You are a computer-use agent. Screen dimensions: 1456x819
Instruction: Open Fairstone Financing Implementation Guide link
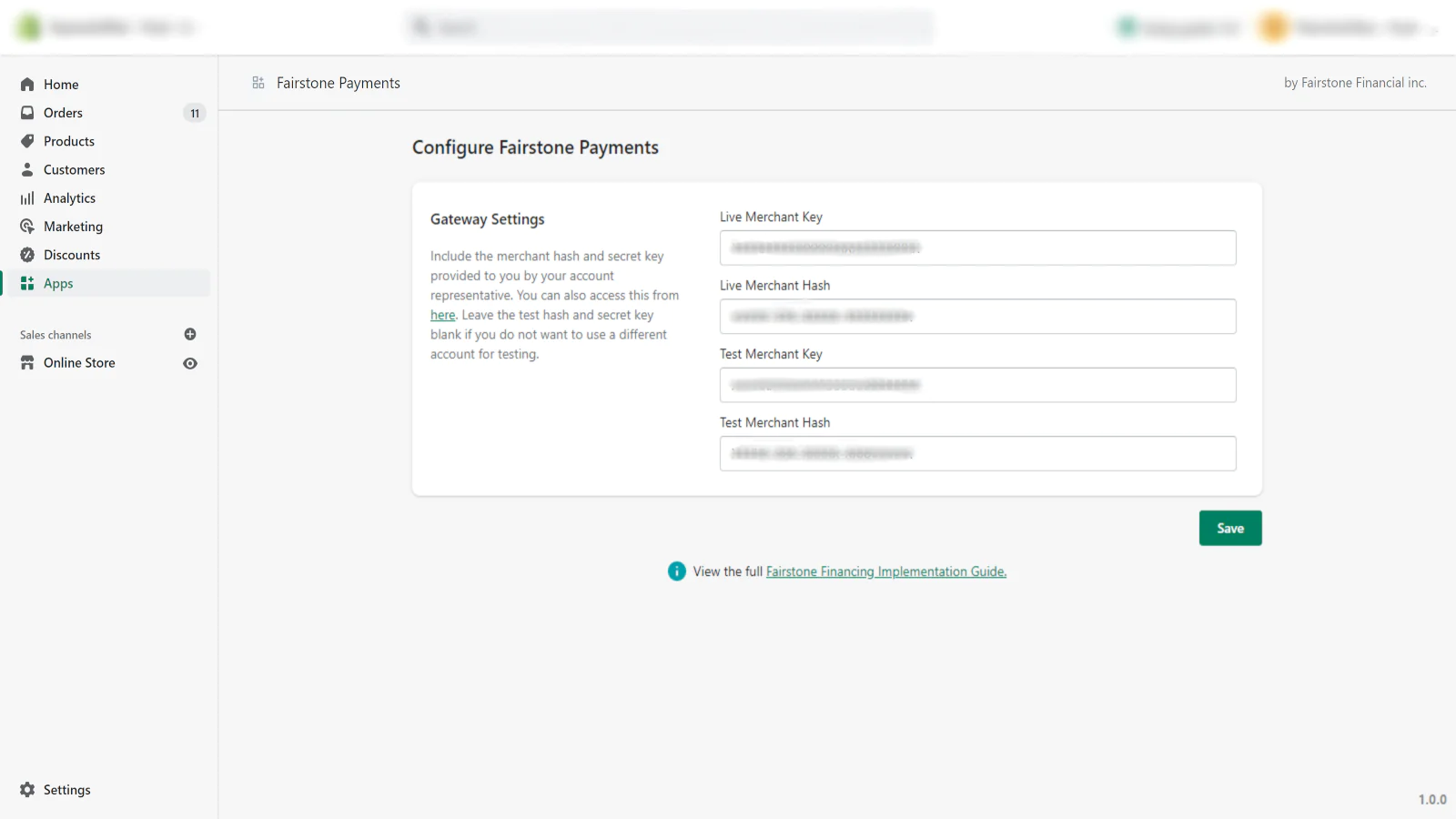(886, 571)
